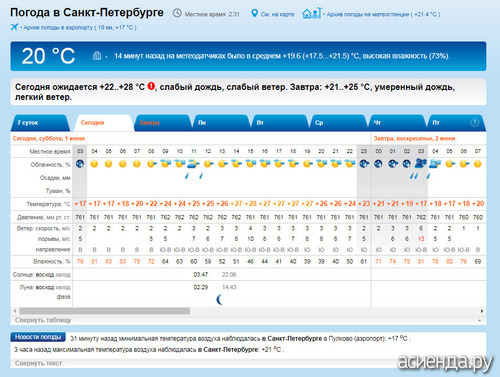Viewport: 500px width, 377px height.
Task: Click the airplane icon for airport archive
Action: [x=14, y=27]
